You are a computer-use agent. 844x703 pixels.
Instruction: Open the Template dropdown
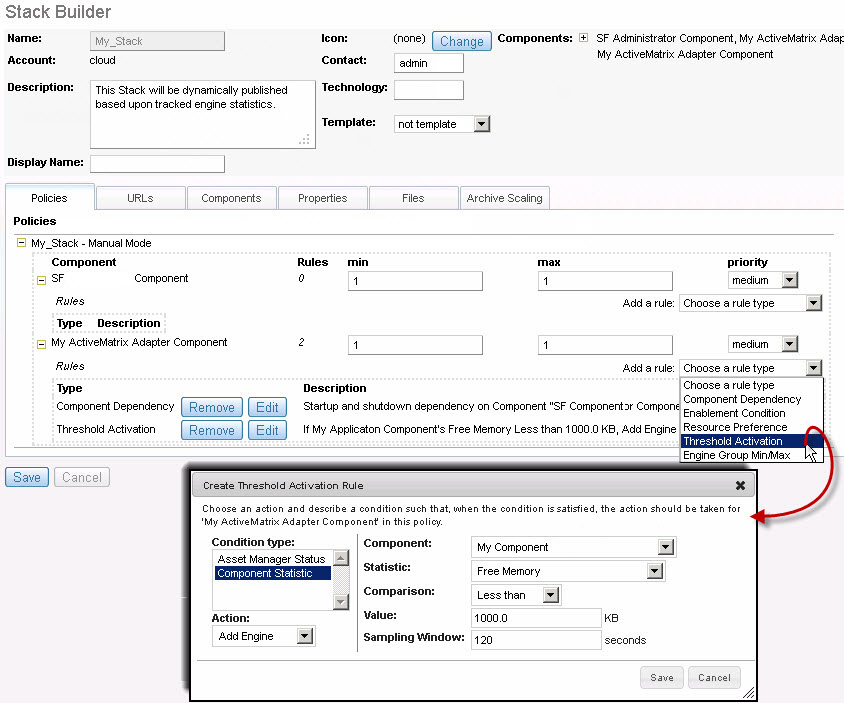(481, 124)
